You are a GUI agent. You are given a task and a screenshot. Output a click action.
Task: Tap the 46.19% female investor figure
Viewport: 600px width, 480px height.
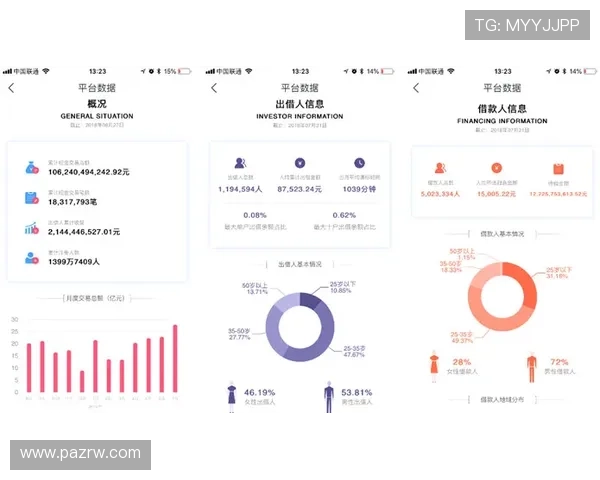[260, 392]
